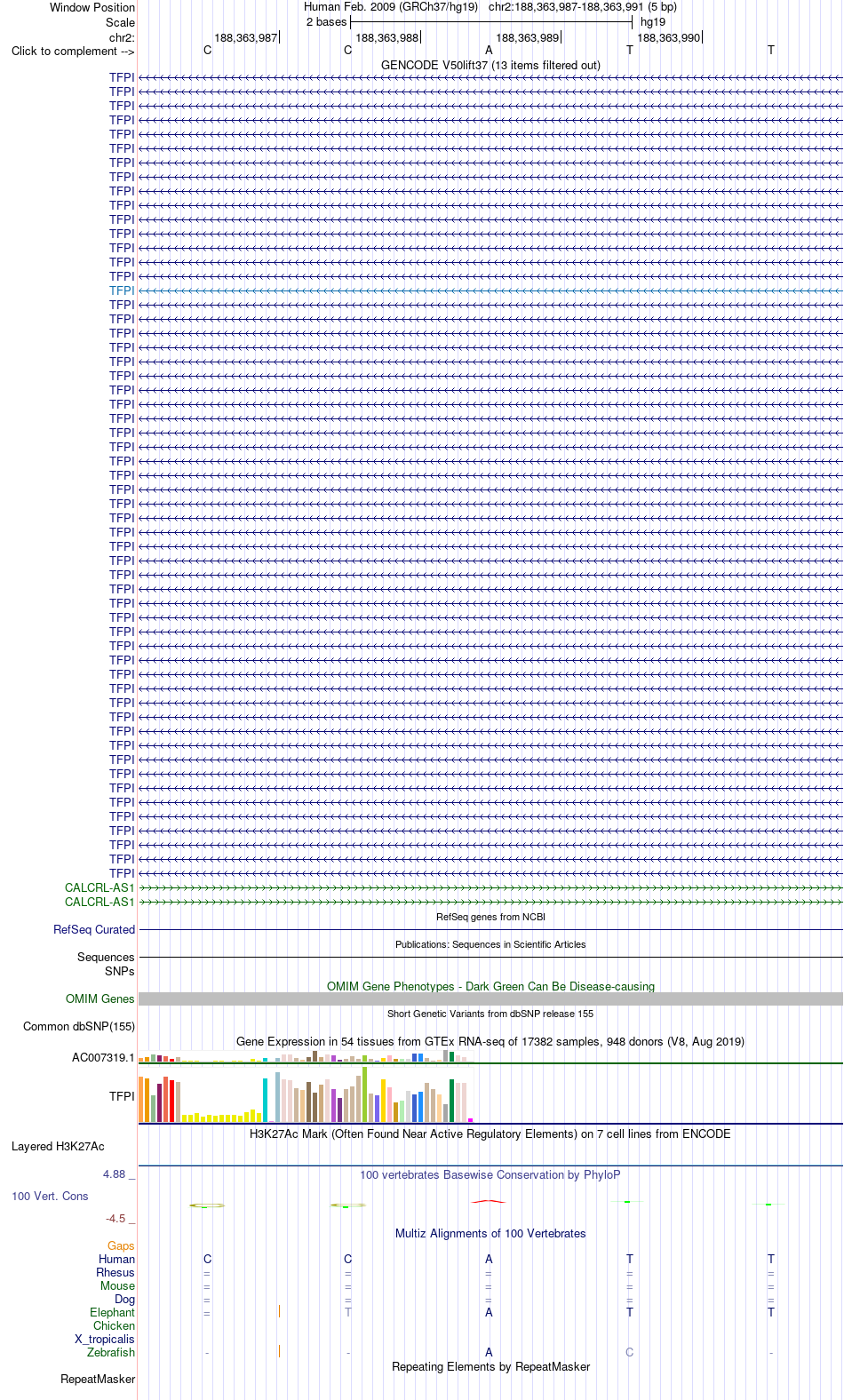Click base 'A' in the Zebrafish alignment row
The width and height of the screenshot is (844, 1400).
pyautogui.click(x=489, y=1352)
